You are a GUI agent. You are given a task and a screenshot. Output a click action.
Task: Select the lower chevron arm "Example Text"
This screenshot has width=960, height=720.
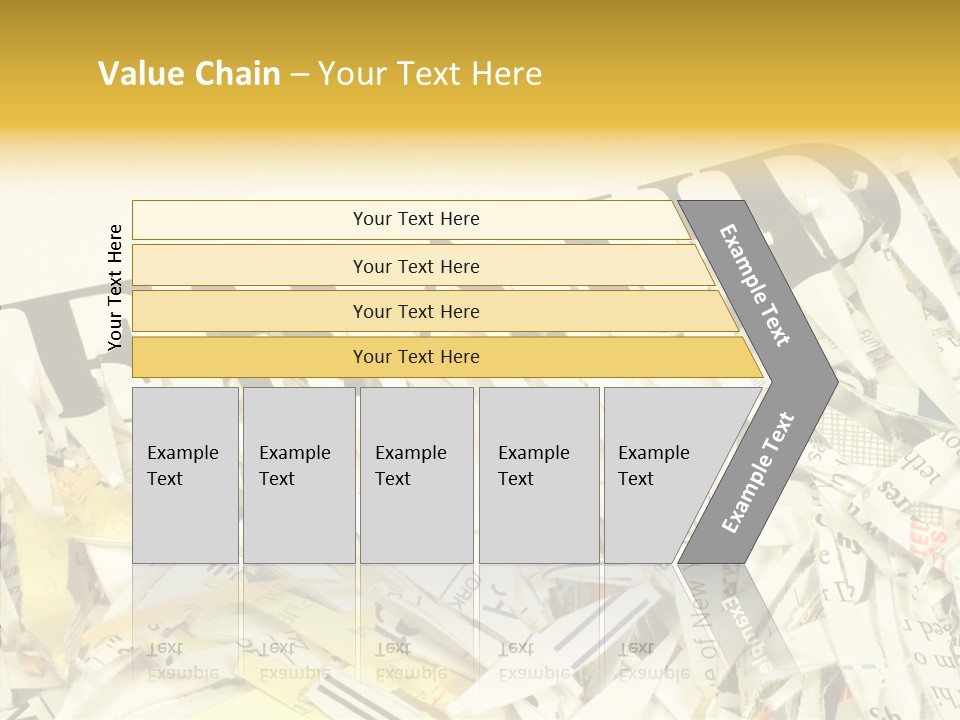click(x=759, y=472)
